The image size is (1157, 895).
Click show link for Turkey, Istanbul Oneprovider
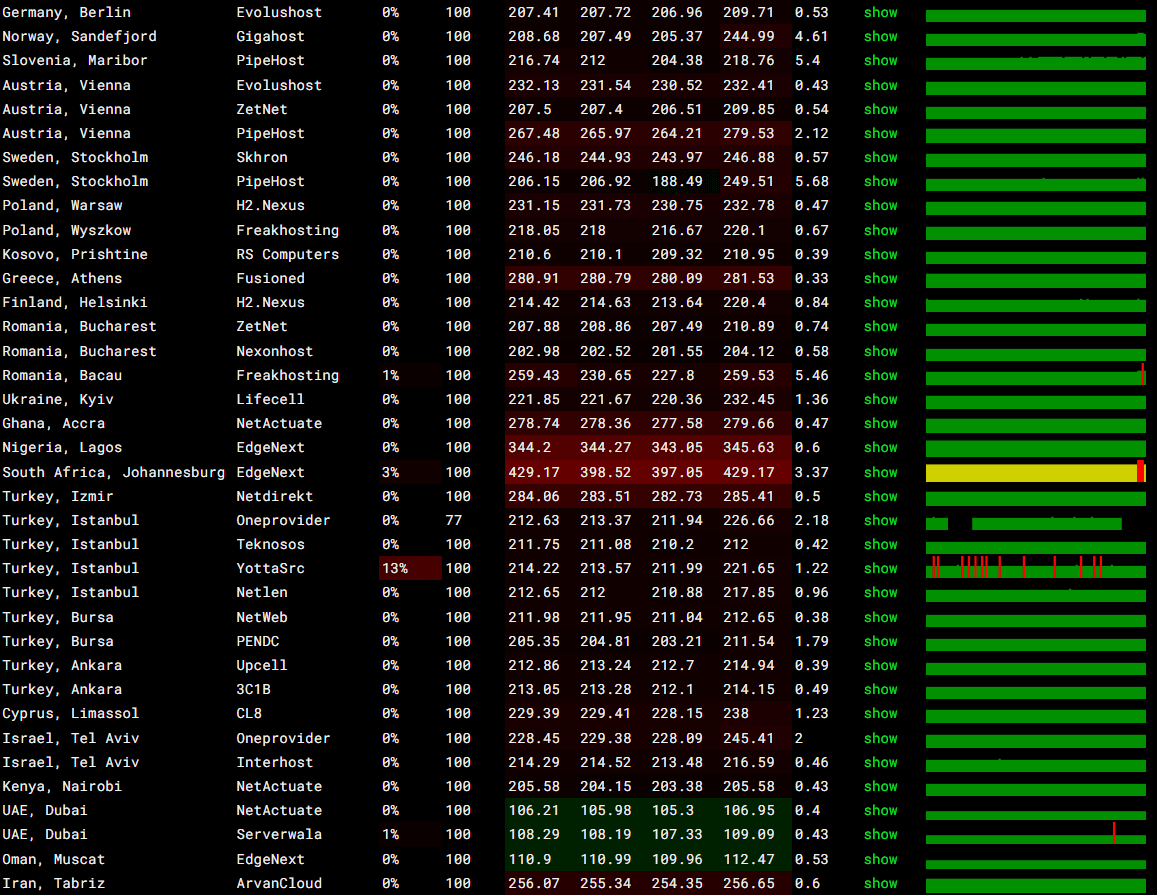click(x=880, y=520)
